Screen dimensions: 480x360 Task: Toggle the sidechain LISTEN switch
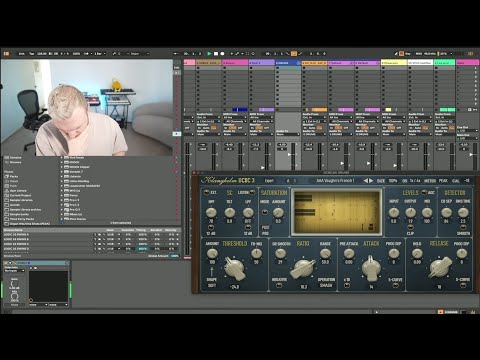253,192
